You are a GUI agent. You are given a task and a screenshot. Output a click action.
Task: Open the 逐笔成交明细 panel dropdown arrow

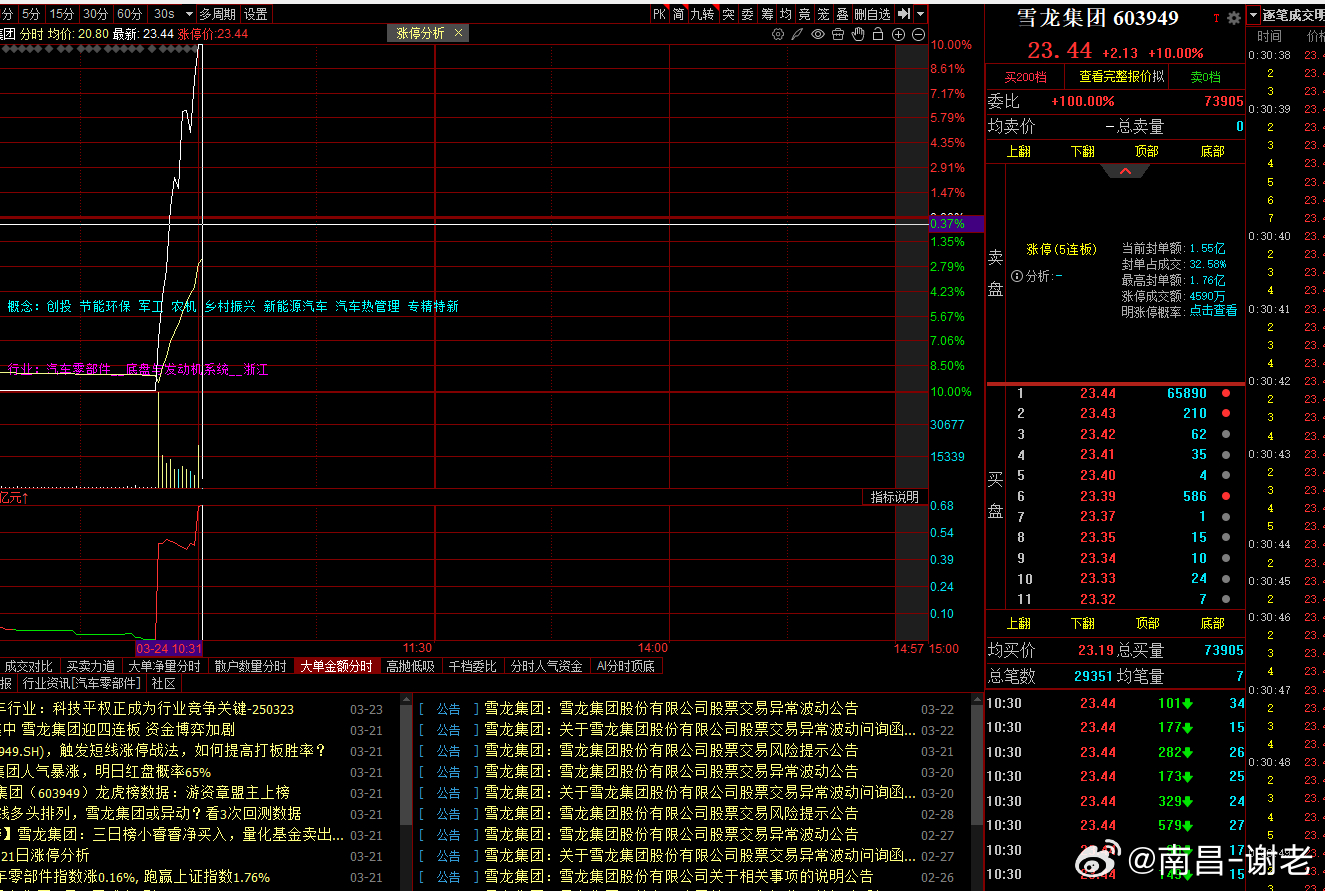pyautogui.click(x=1254, y=15)
